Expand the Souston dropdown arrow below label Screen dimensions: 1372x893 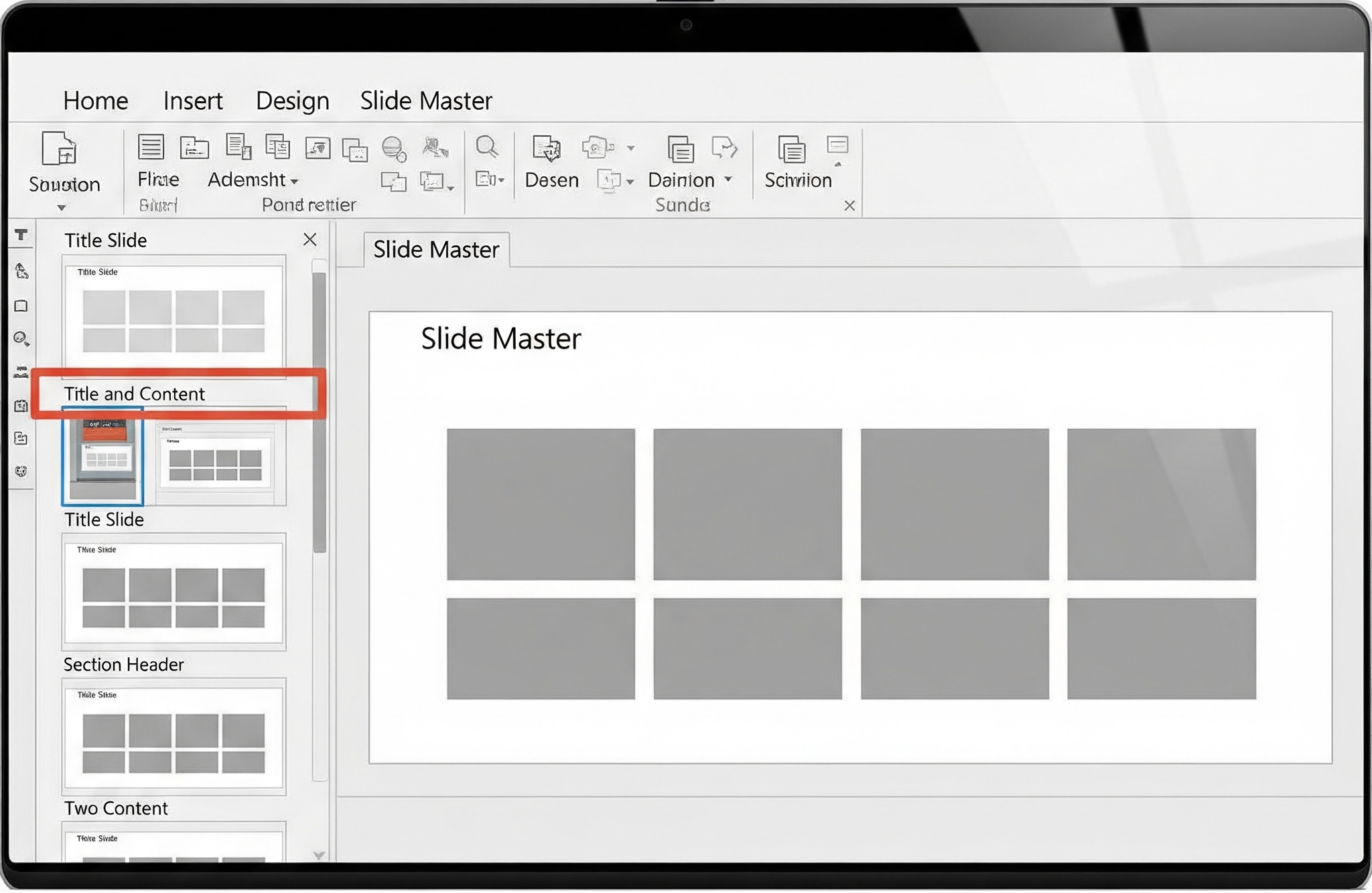pyautogui.click(x=62, y=208)
